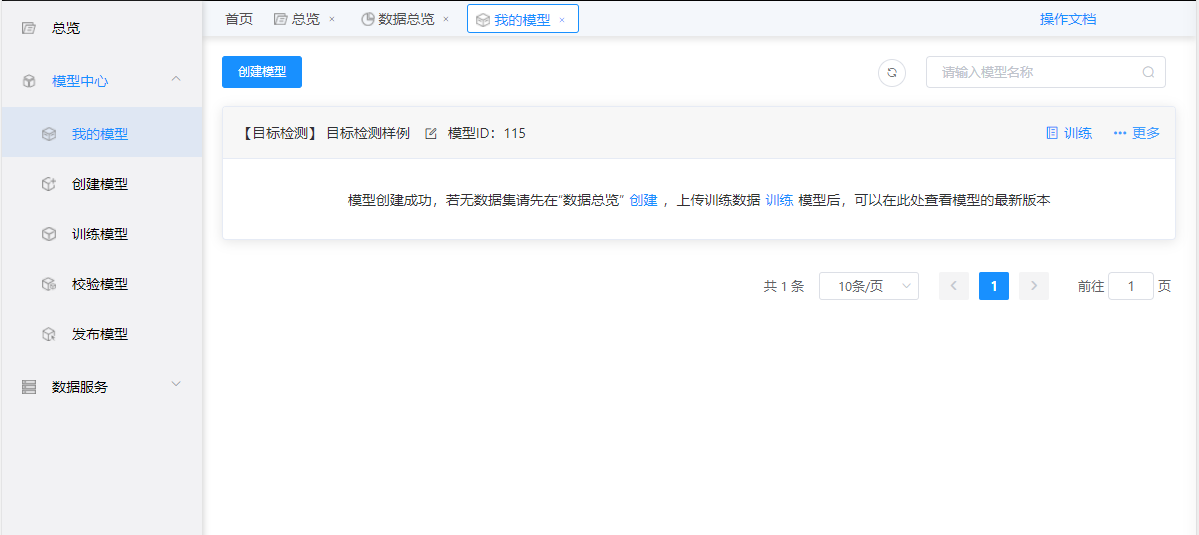
Task: Open the 10条/页 page size dropdown
Action: tap(869, 287)
